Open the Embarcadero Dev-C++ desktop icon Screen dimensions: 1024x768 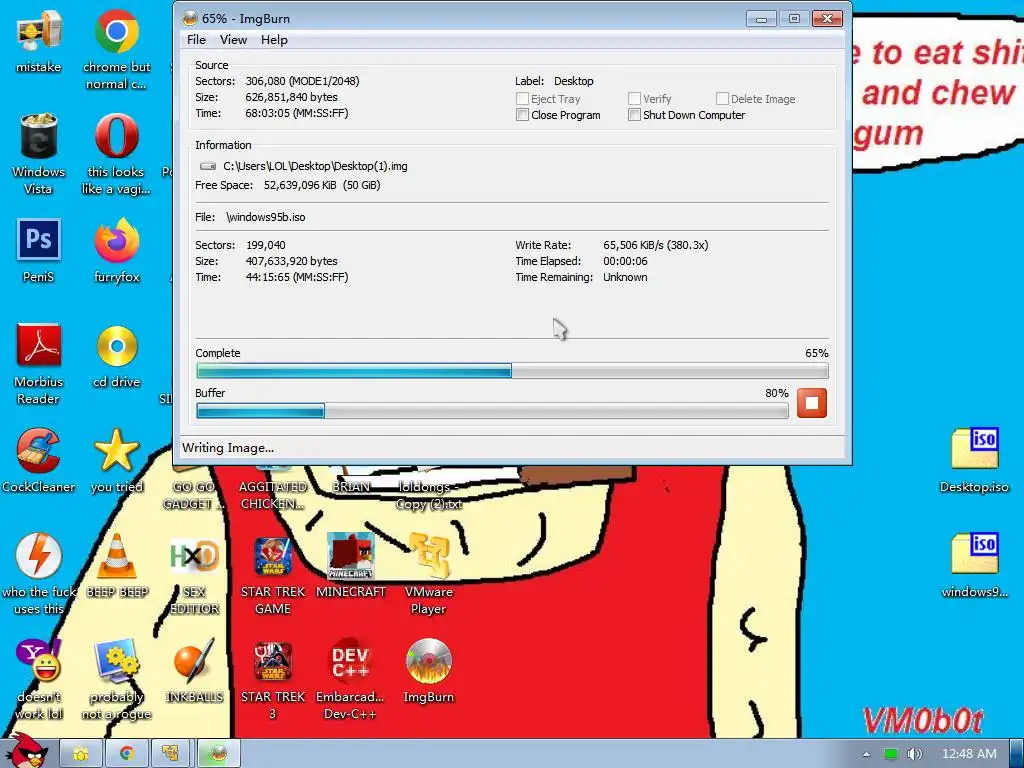coord(351,661)
